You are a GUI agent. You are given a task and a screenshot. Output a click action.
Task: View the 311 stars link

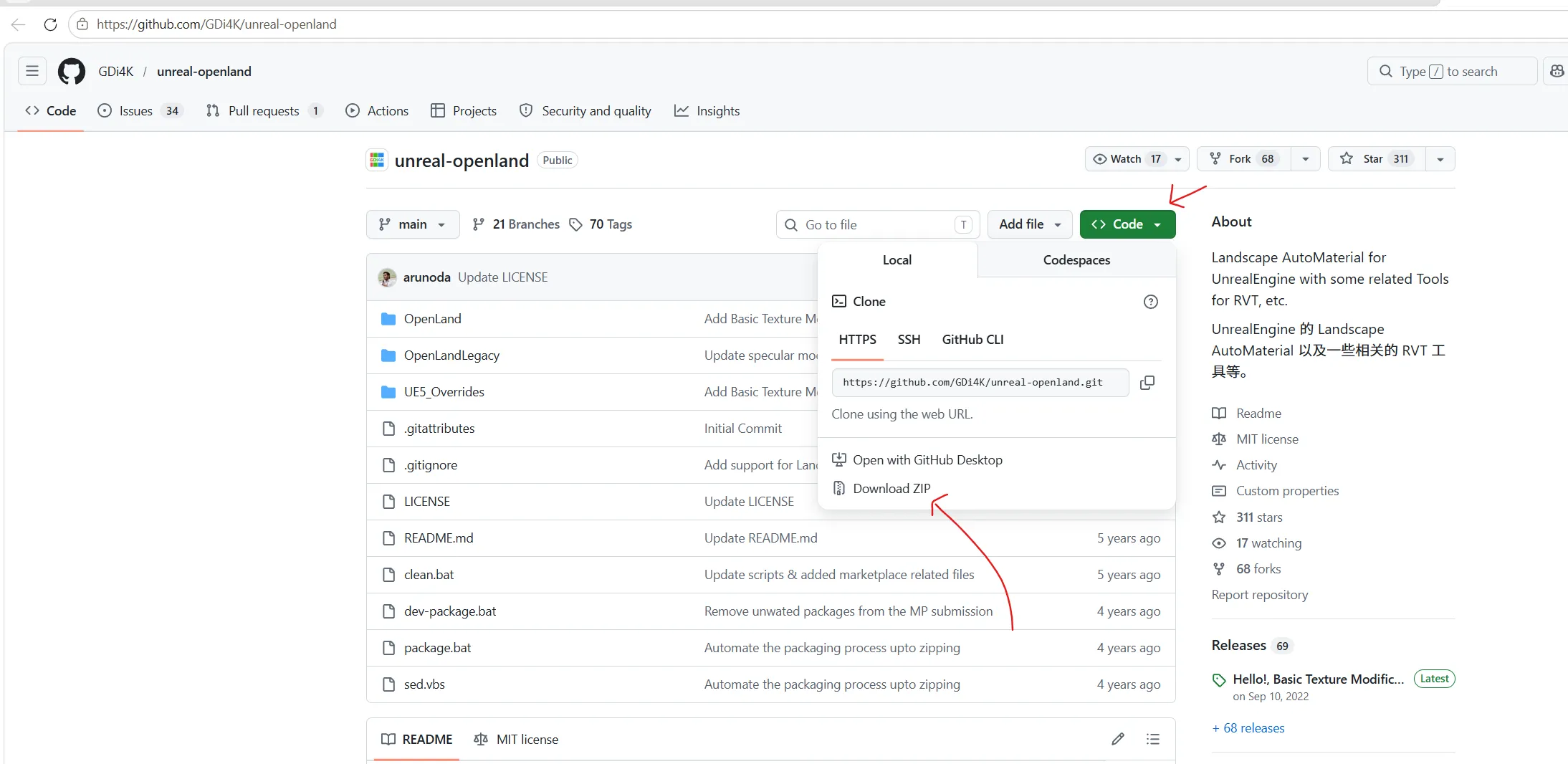(1248, 517)
